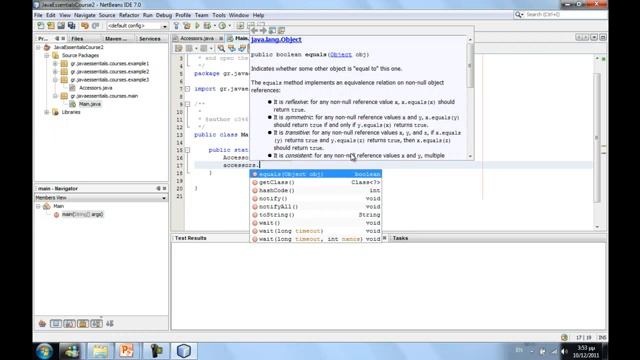
Task: Expand the Libraries node
Action: (x=47, y=112)
